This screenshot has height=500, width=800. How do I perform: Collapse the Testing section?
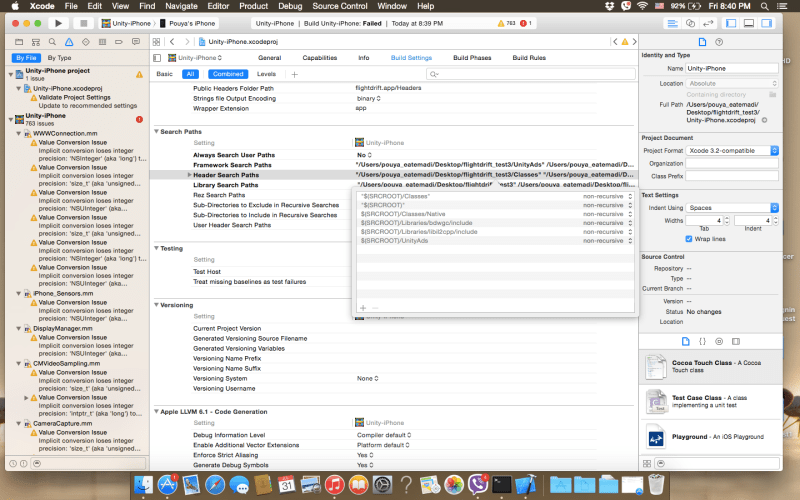tap(156, 248)
